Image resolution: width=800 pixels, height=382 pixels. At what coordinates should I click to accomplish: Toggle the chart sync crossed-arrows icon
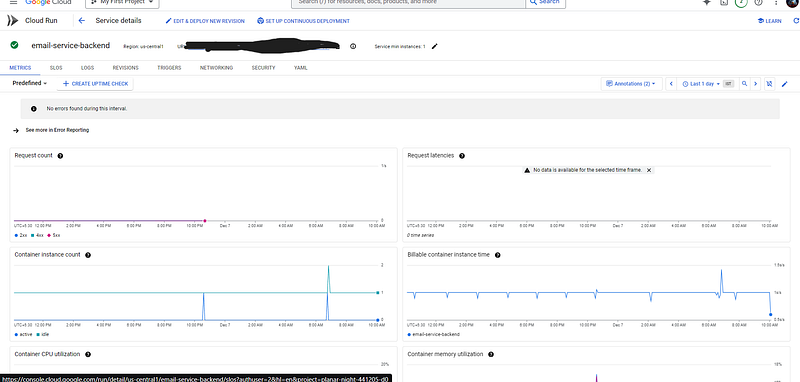[769, 84]
